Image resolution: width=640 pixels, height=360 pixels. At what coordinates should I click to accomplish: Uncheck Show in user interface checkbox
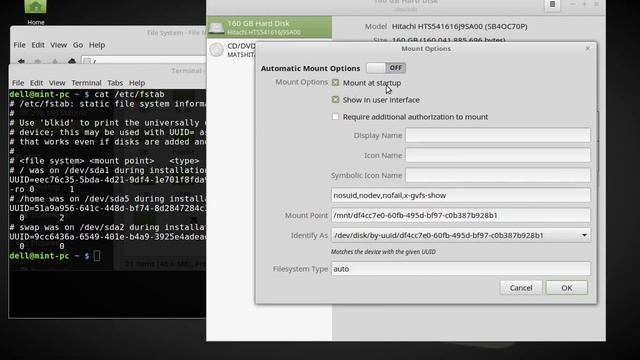pyautogui.click(x=335, y=100)
